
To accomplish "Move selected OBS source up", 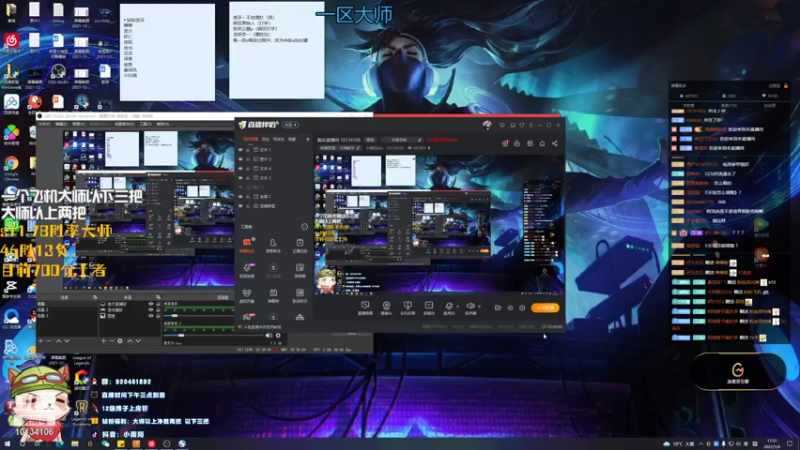I will (130, 341).
